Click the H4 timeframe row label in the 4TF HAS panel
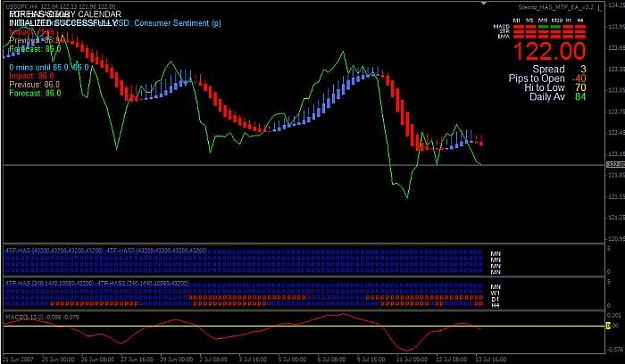This screenshot has height=364, width=625. tap(495, 305)
